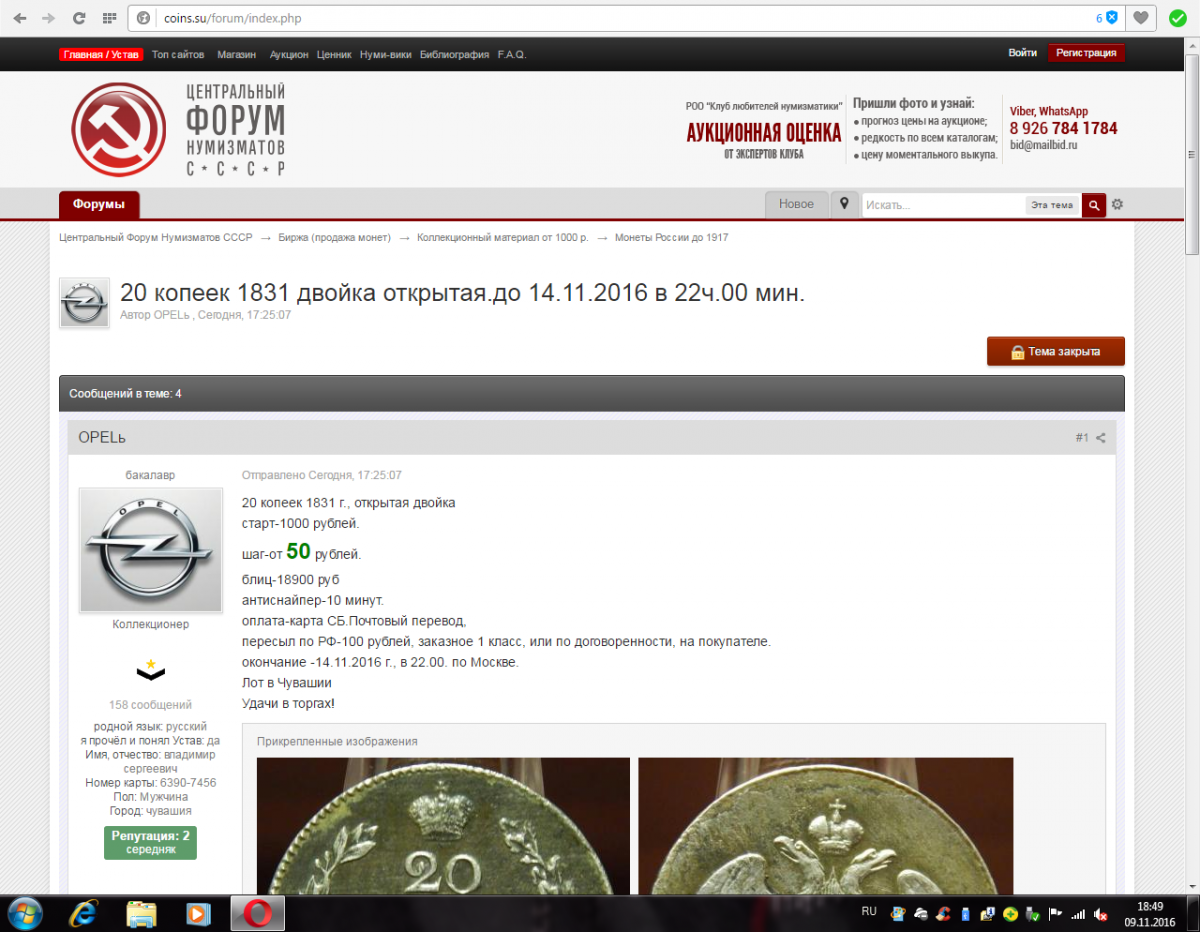Select the Форумы tab
The height and width of the screenshot is (932, 1200).
tap(99, 204)
